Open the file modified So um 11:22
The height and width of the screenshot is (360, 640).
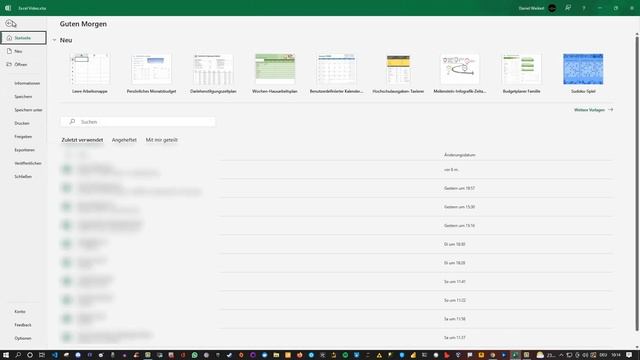337,300
